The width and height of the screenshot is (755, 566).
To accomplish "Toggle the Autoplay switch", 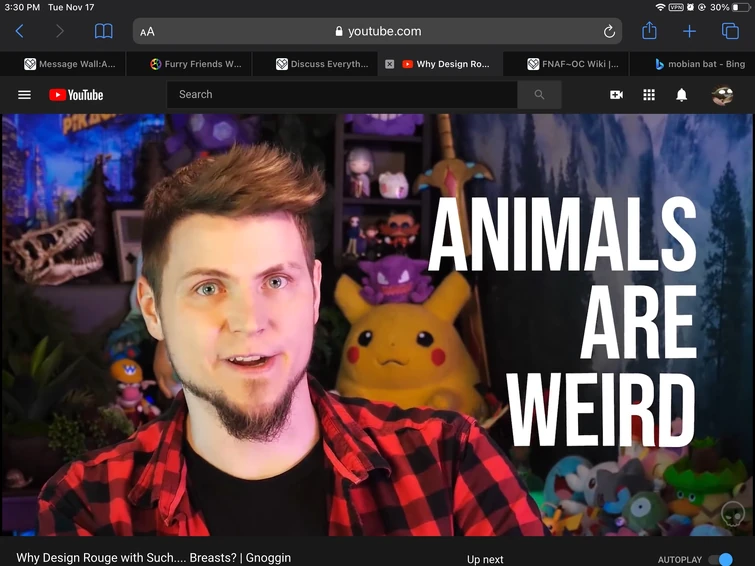I will point(720,559).
